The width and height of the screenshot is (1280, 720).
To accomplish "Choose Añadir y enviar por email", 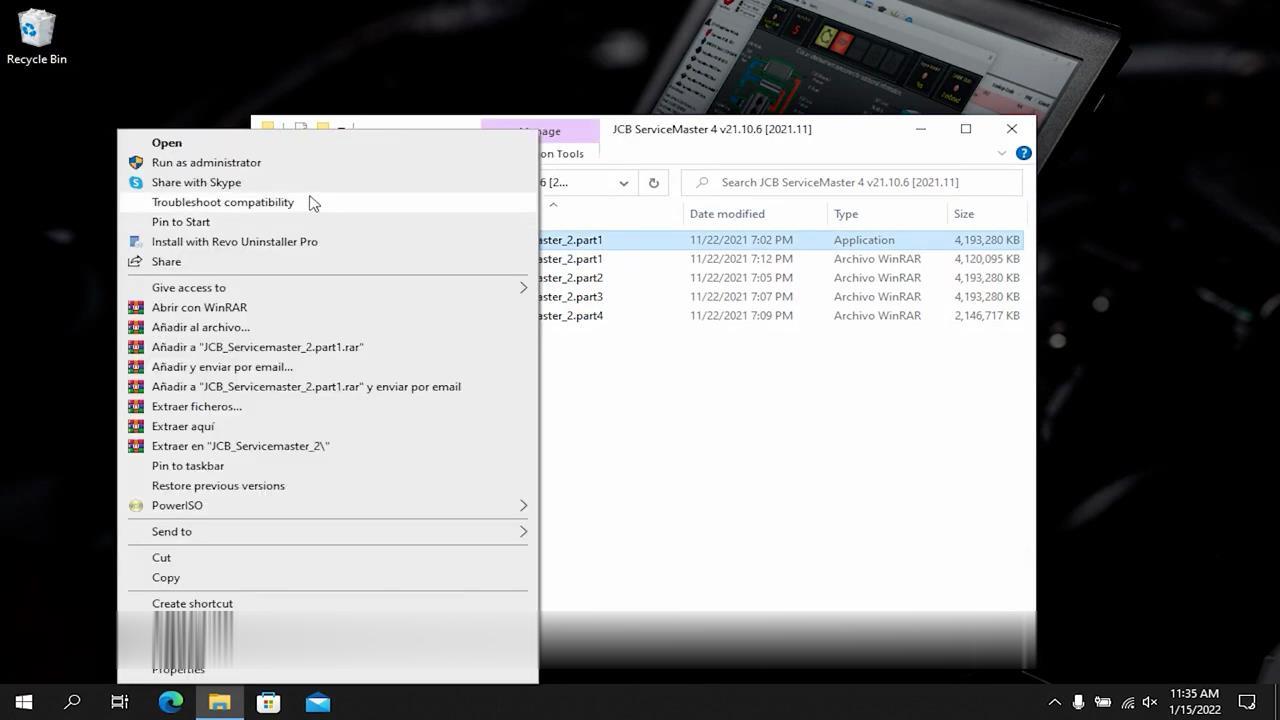I will point(222,367).
